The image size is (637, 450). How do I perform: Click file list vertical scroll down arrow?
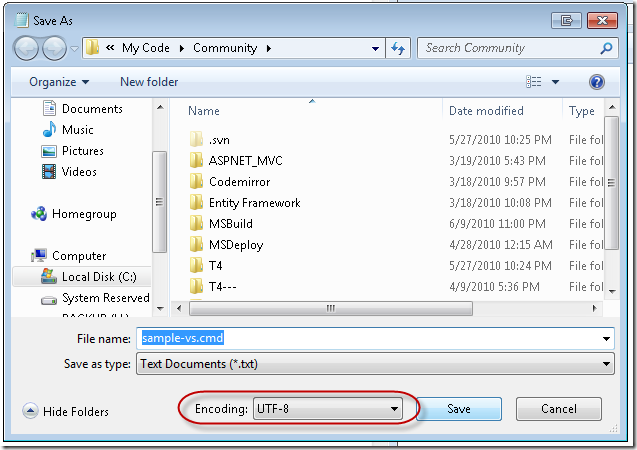612,291
